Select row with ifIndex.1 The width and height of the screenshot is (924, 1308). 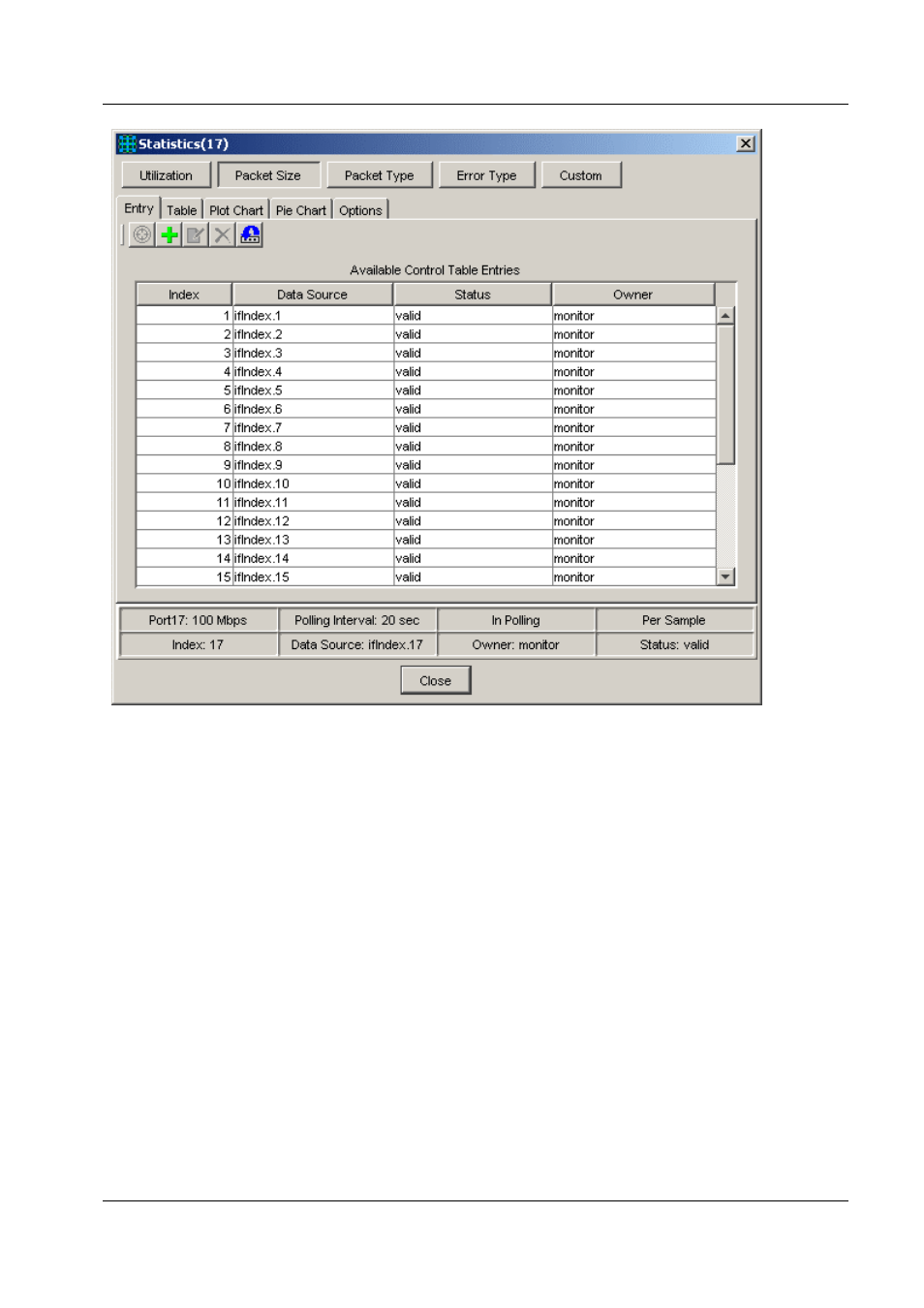426,316
